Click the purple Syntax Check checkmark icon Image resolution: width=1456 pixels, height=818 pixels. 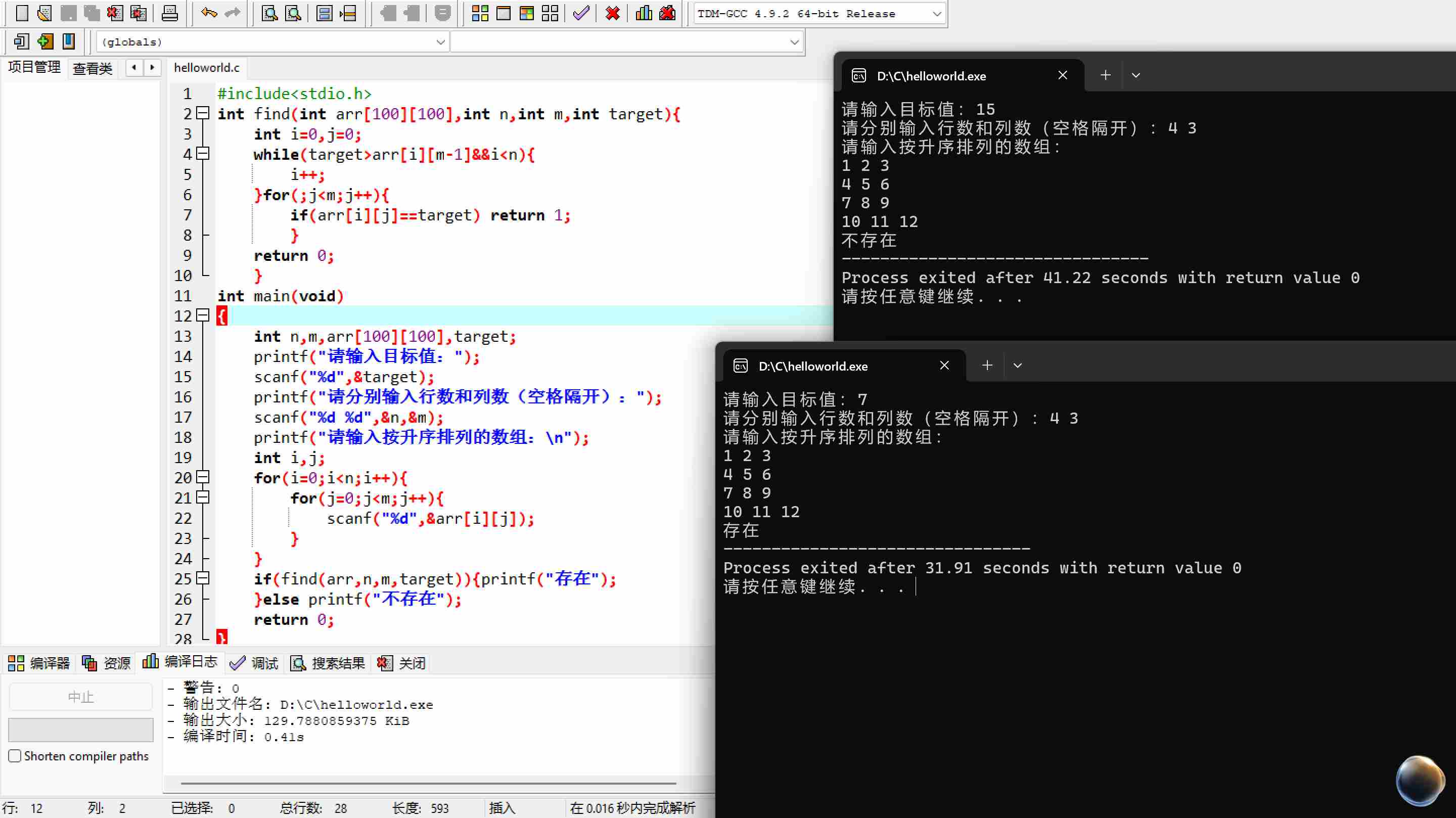click(x=580, y=13)
